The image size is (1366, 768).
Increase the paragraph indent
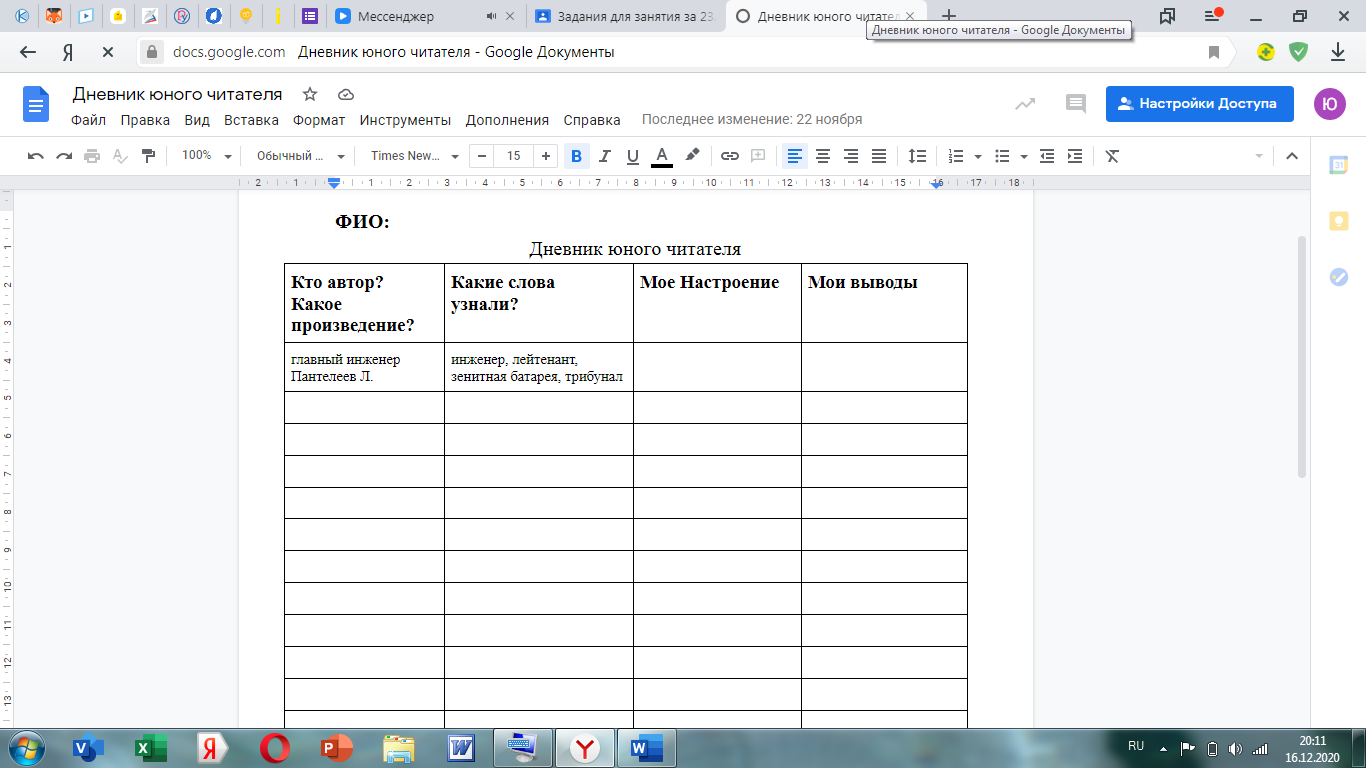point(1075,156)
